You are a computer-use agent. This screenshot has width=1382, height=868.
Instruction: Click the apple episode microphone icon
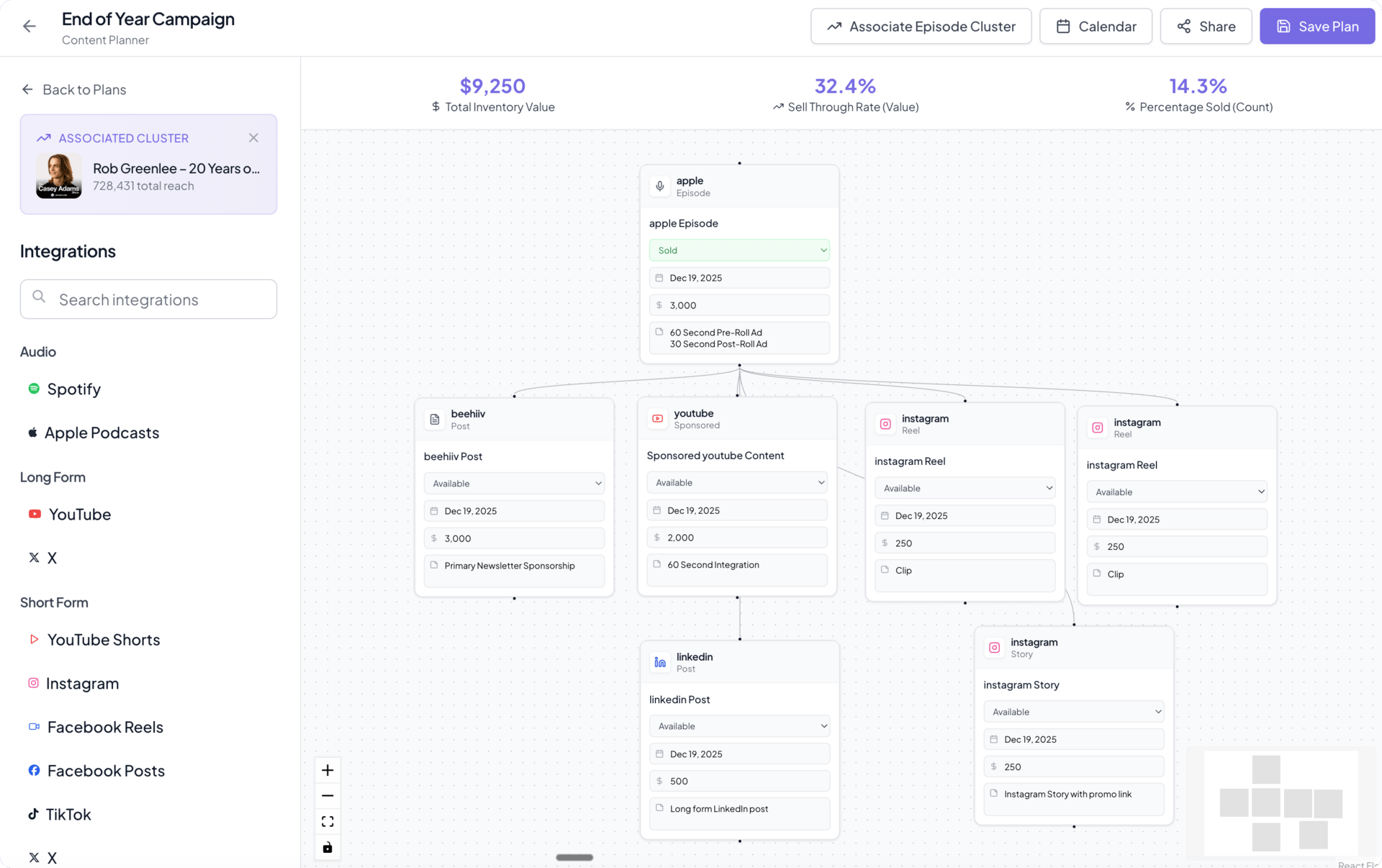(x=659, y=186)
